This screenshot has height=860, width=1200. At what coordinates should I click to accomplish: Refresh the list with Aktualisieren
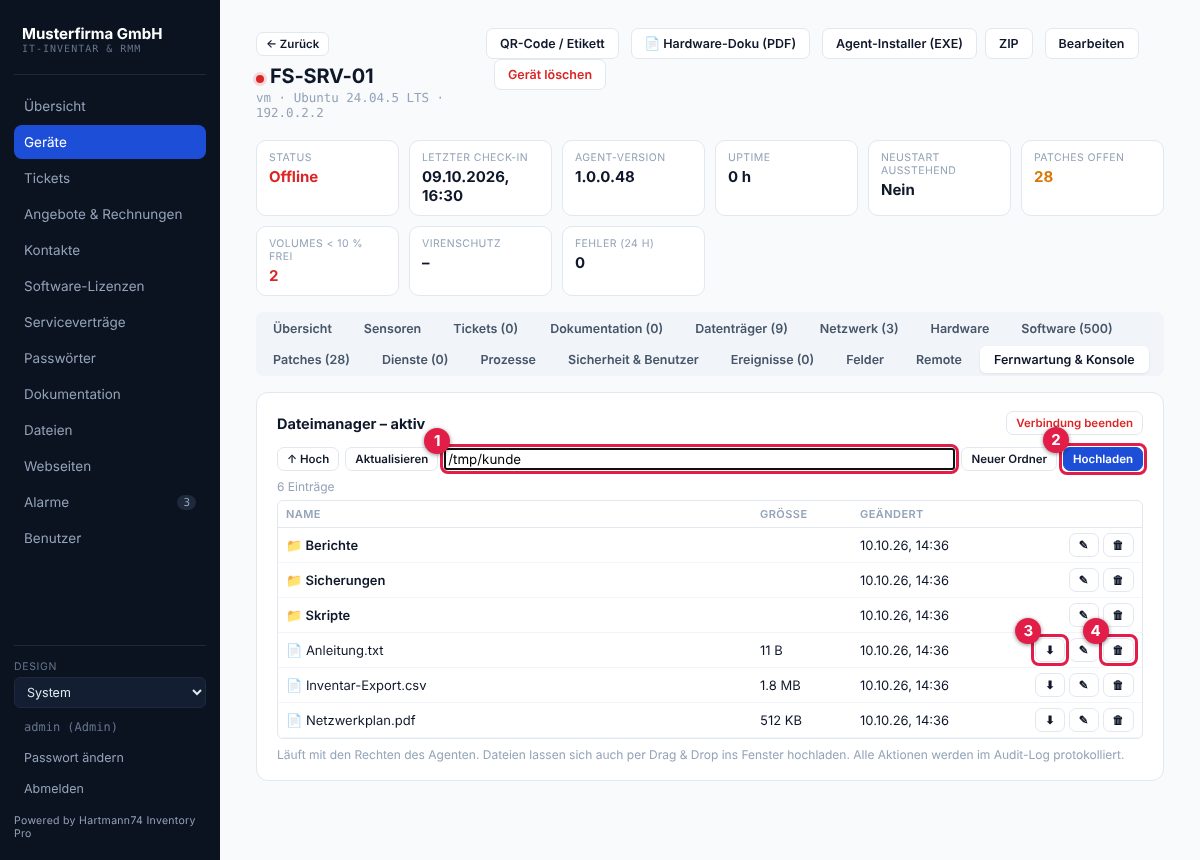[391, 459]
